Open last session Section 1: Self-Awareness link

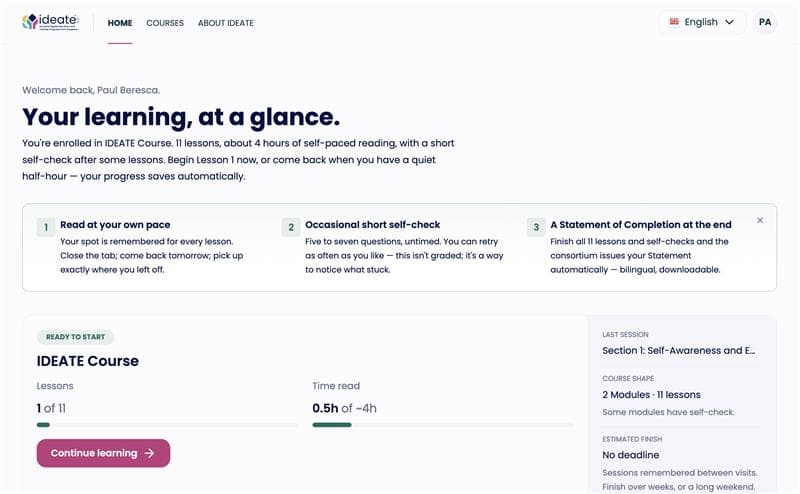[678, 351]
